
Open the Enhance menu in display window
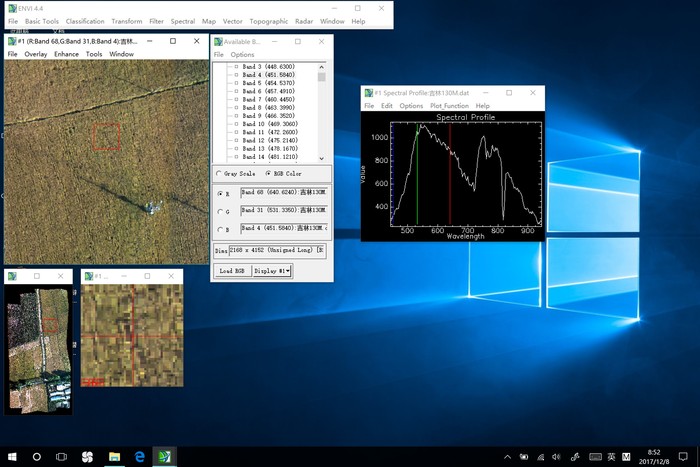click(66, 54)
